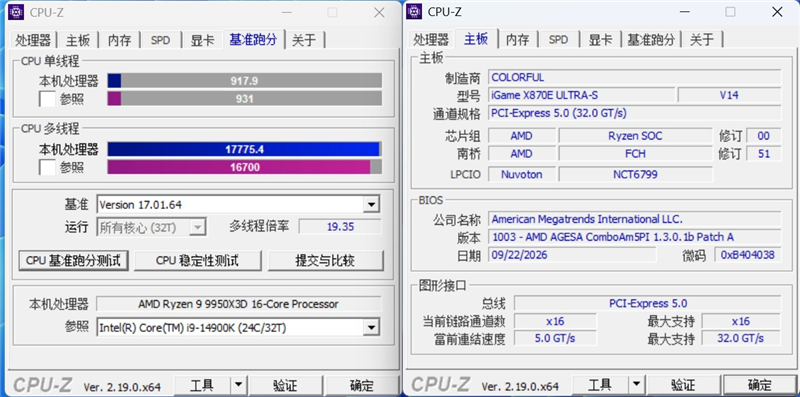Select 基准跑分 tab in left window
This screenshot has width=800, height=397.
(253, 39)
